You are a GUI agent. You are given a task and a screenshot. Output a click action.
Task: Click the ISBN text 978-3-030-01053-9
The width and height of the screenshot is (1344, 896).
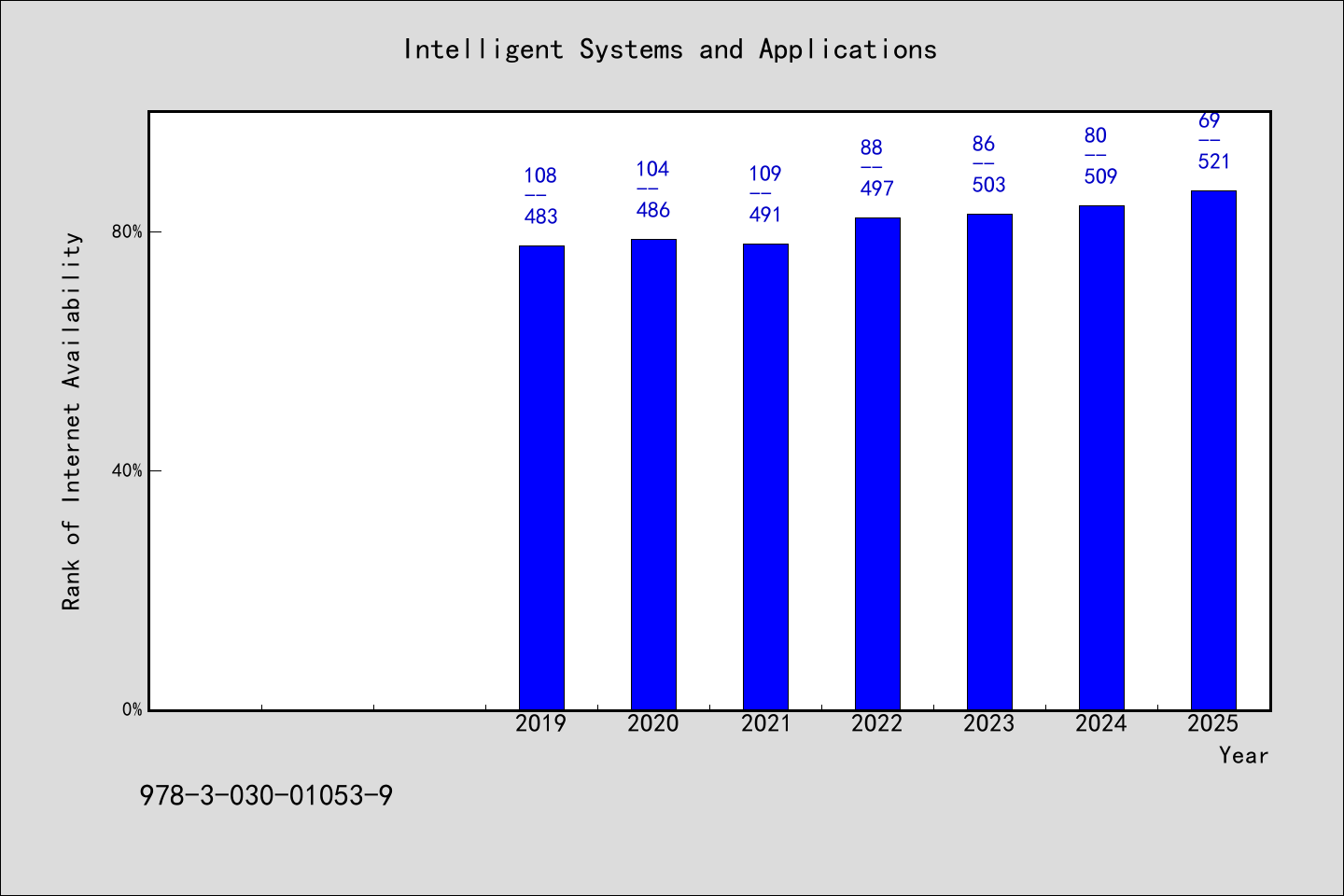click(266, 796)
